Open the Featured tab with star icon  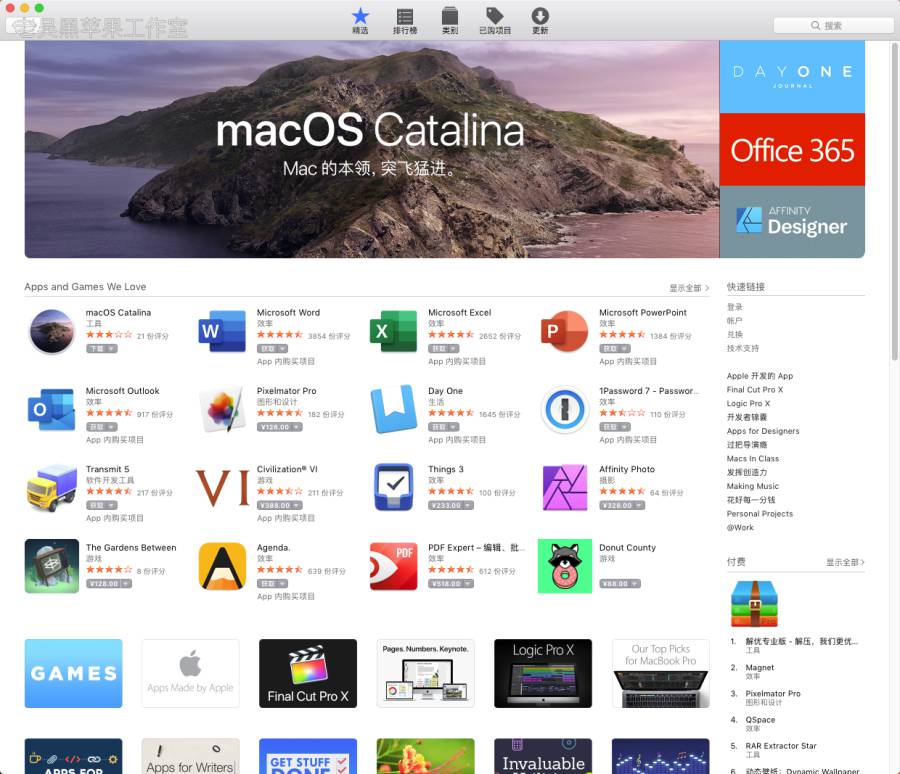[360, 21]
